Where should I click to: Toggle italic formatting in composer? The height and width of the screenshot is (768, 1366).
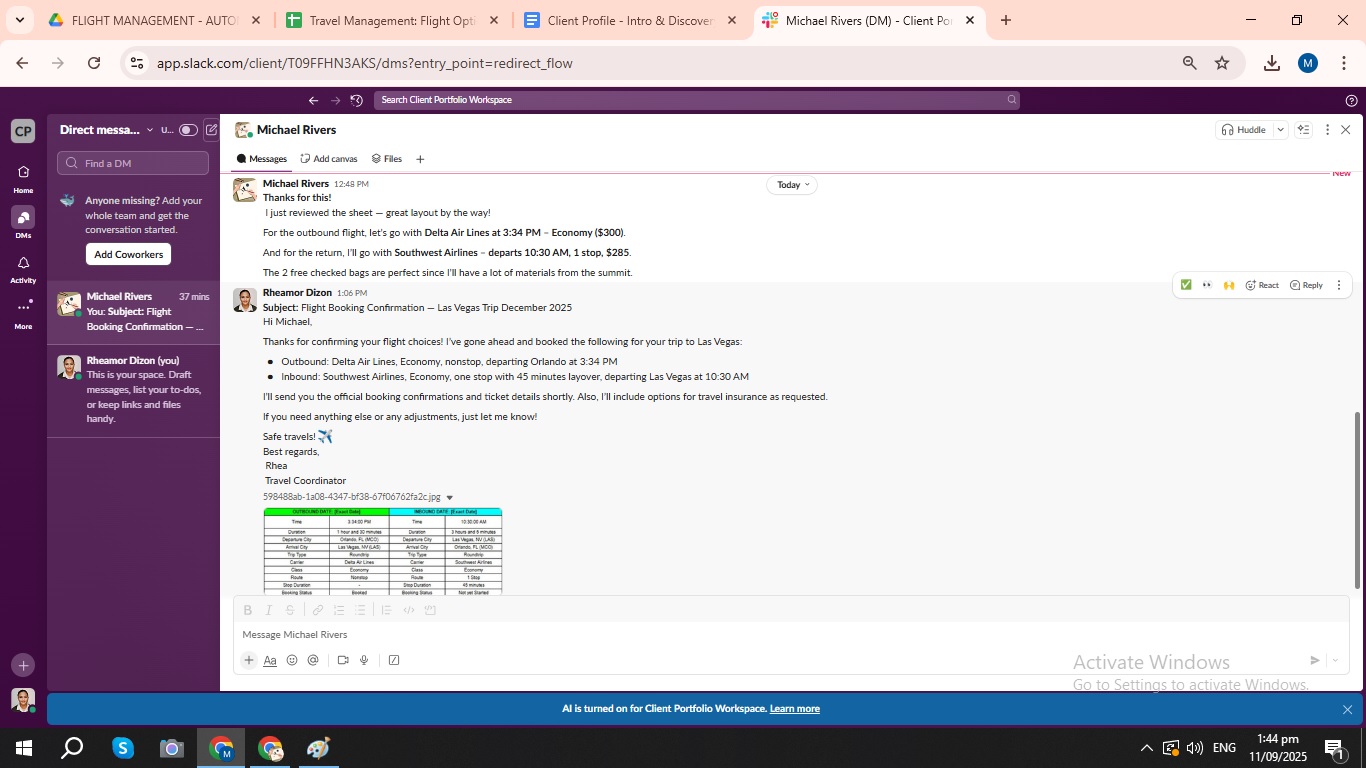click(269, 610)
